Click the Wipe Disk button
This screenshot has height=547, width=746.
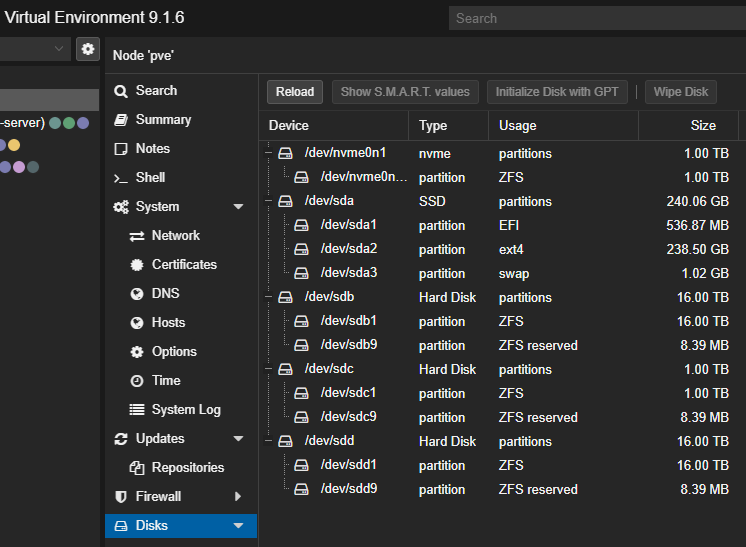[681, 92]
